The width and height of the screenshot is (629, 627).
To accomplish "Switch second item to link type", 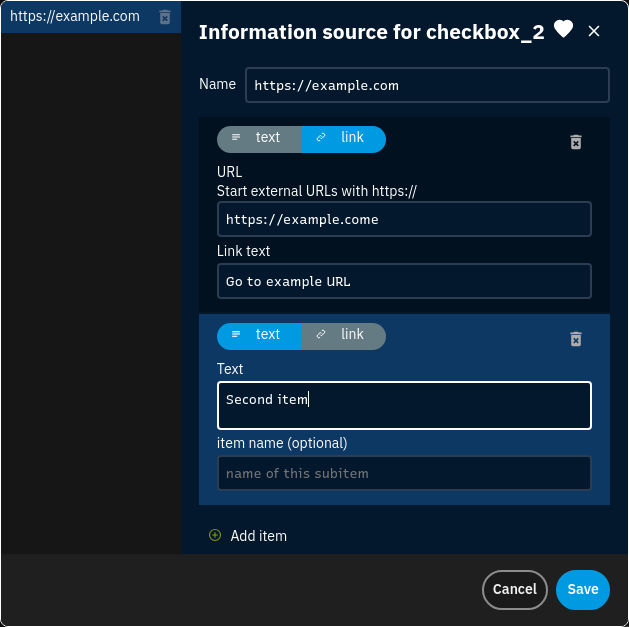I will point(344,336).
